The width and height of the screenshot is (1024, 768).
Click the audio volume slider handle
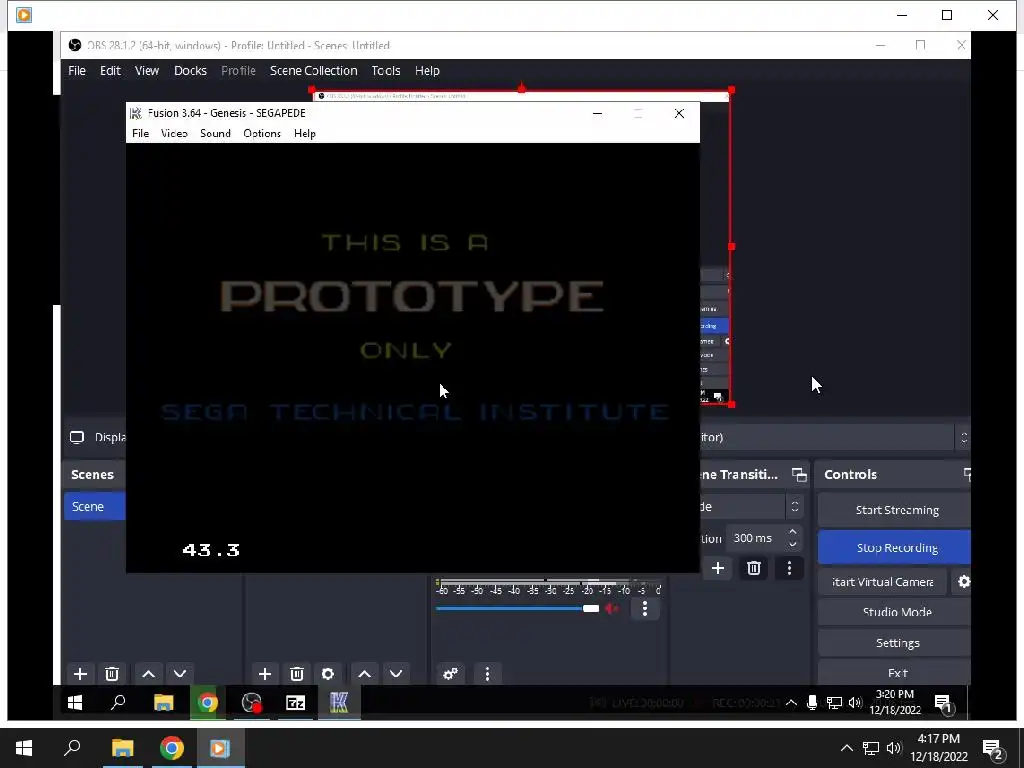[x=590, y=609]
